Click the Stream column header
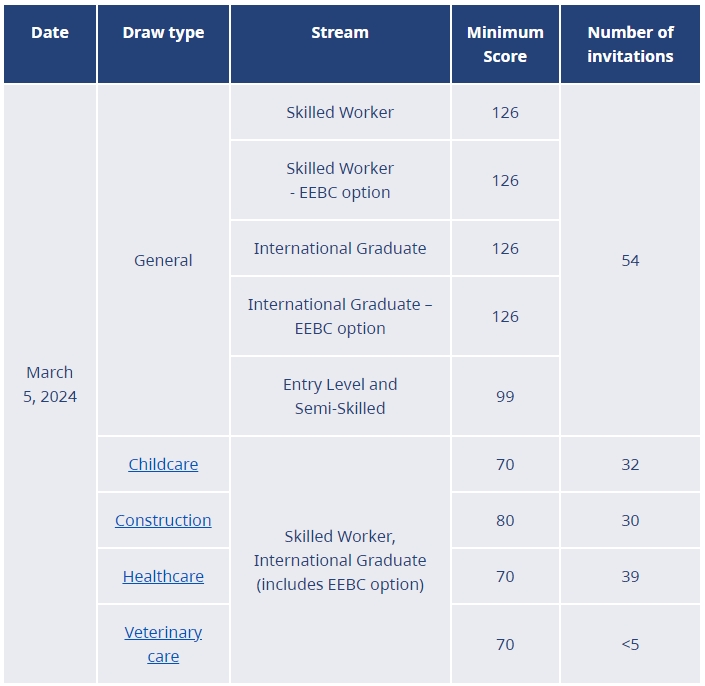 [x=340, y=33]
